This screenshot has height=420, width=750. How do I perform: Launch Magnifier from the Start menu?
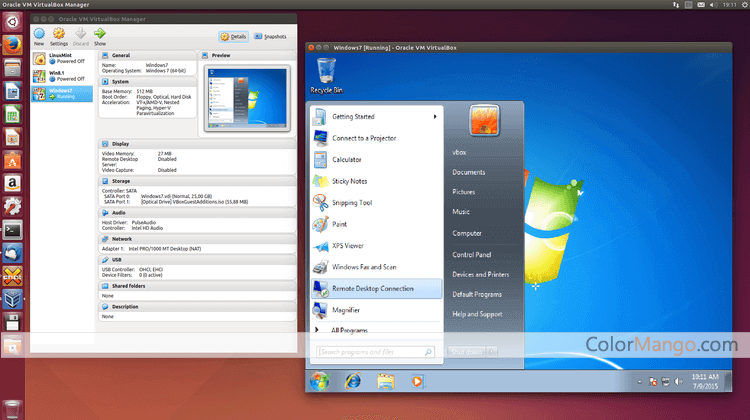[x=376, y=310]
